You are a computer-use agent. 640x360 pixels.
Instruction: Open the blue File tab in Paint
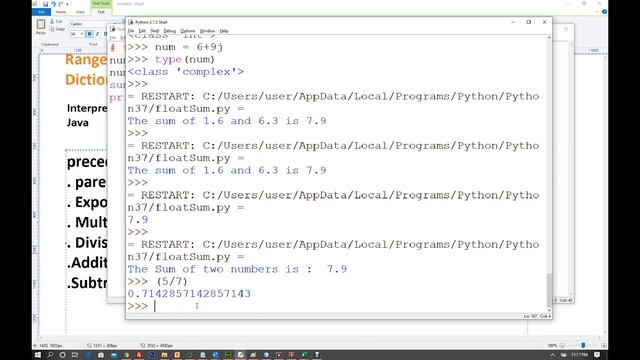(41, 12)
